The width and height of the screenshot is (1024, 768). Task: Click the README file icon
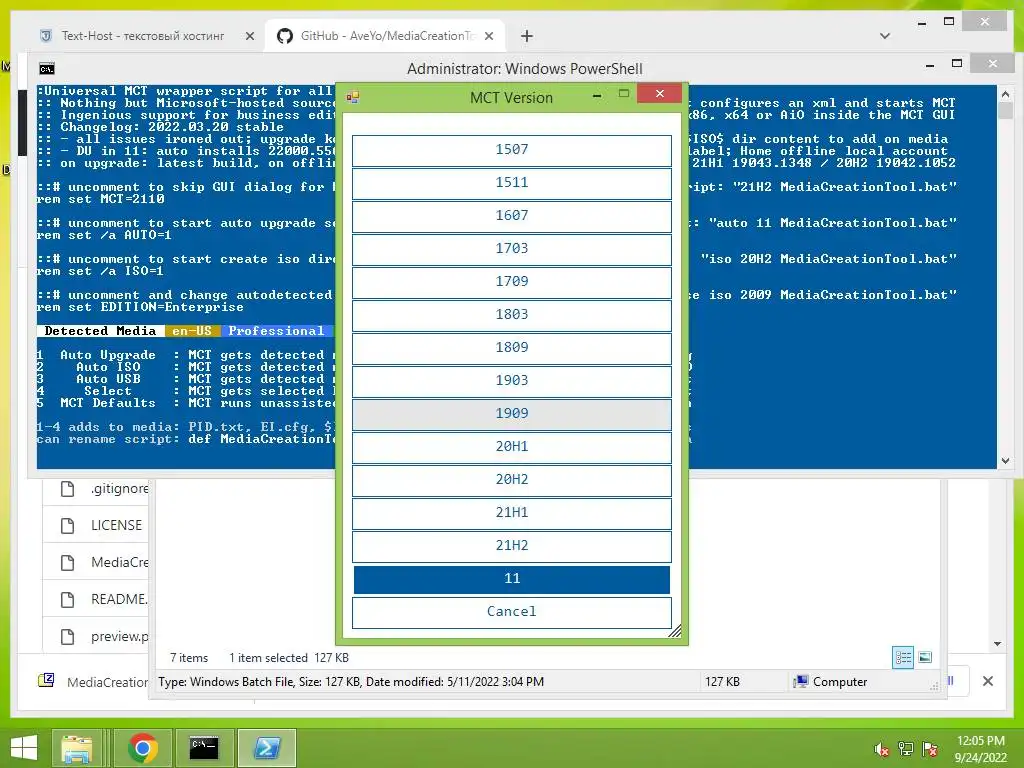67,599
